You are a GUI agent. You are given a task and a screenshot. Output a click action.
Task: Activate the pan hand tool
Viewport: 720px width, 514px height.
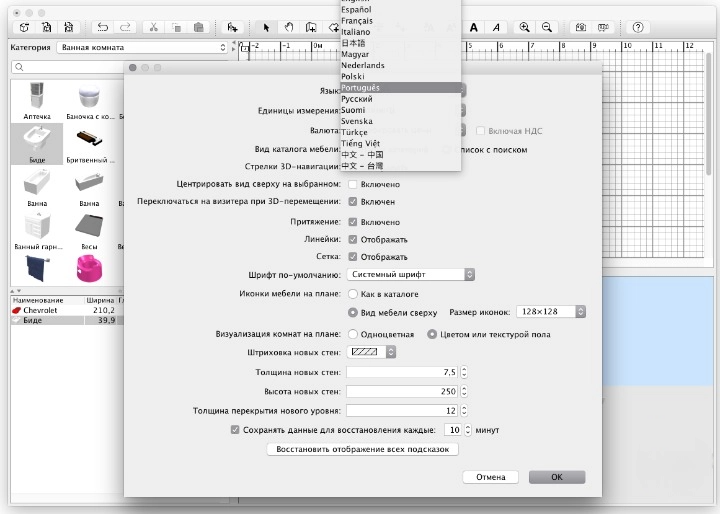click(x=288, y=27)
